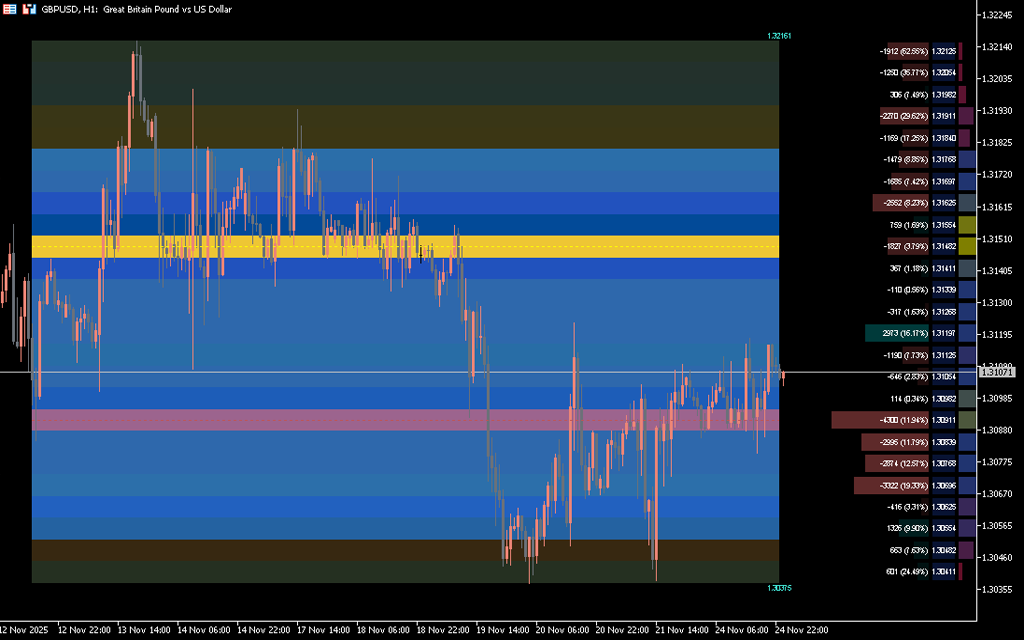Click the -2552 (8.23%) delta row
The height and width of the screenshot is (640, 1024).
tap(900, 203)
